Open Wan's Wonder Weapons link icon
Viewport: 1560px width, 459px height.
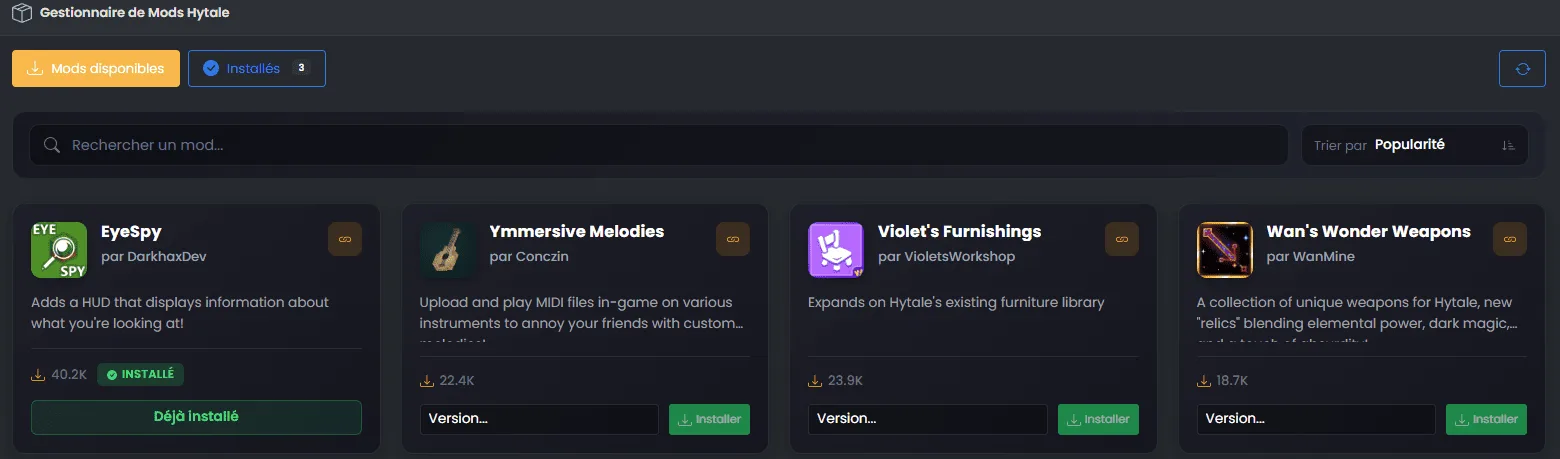(x=1510, y=240)
